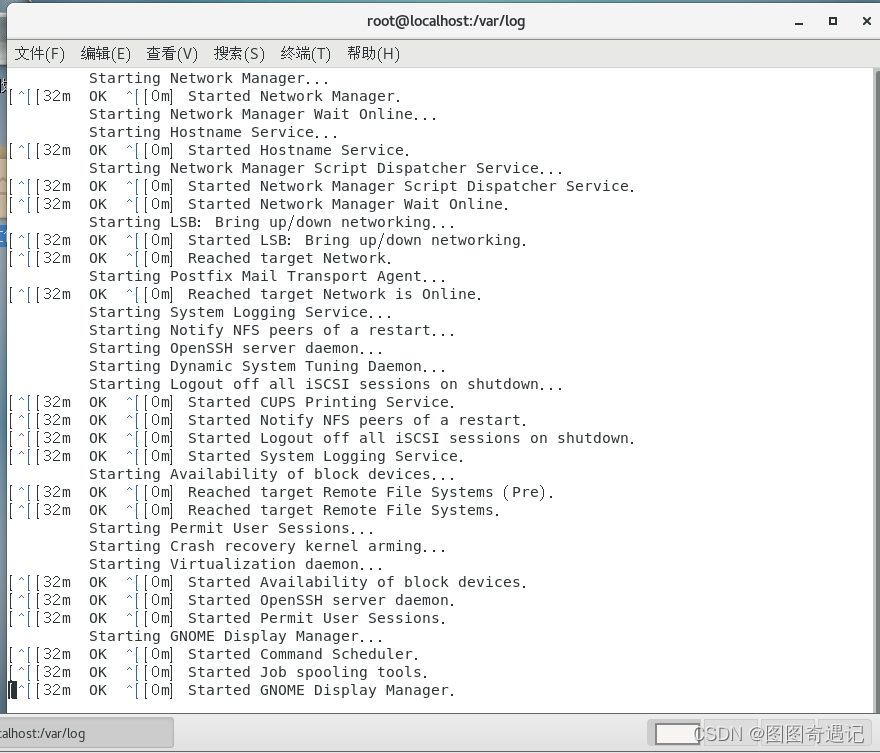Click the terminal vertical scrollbar
This screenshot has width=880, height=753.
(x=876, y=390)
